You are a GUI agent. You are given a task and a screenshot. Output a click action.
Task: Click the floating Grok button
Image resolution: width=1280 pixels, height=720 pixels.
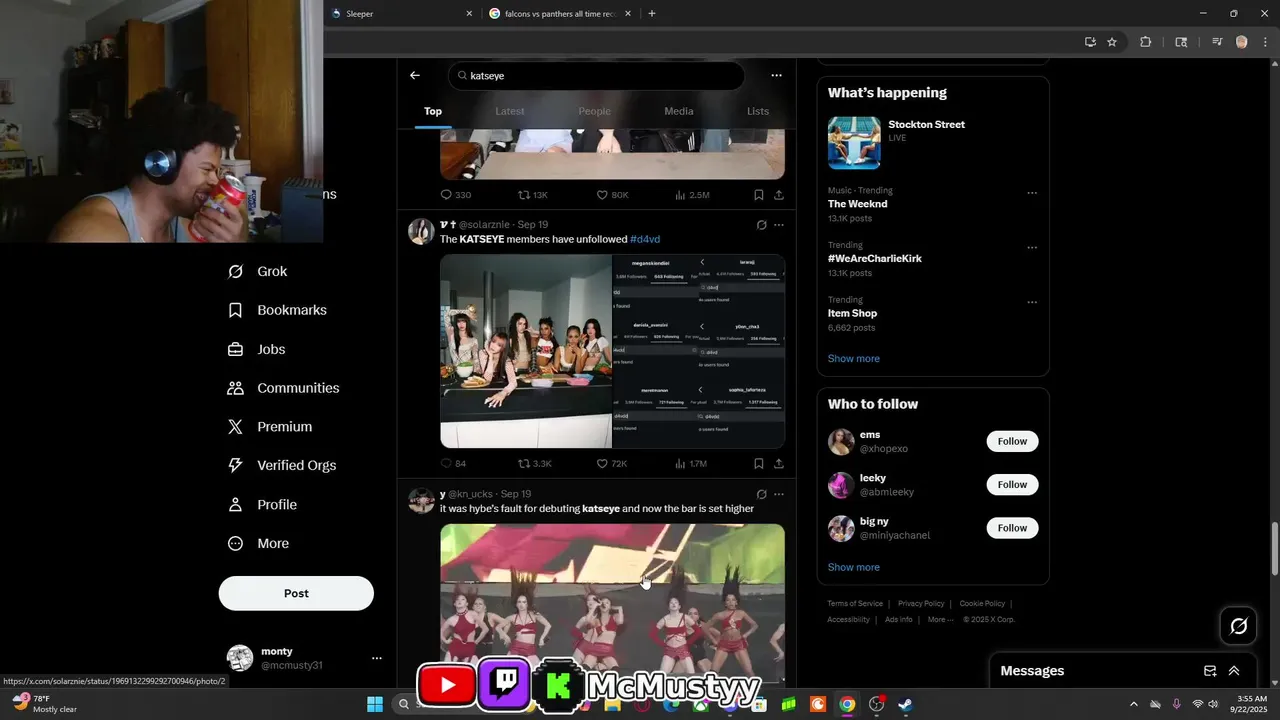[1238, 626]
